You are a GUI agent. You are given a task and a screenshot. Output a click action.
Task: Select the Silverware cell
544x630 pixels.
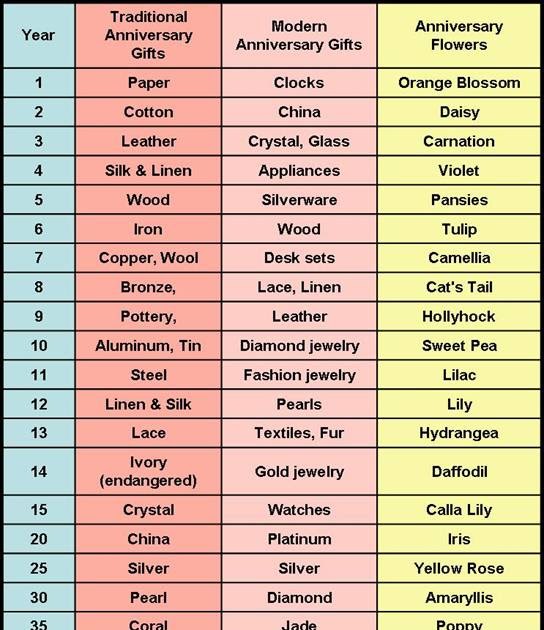pyautogui.click(x=299, y=200)
